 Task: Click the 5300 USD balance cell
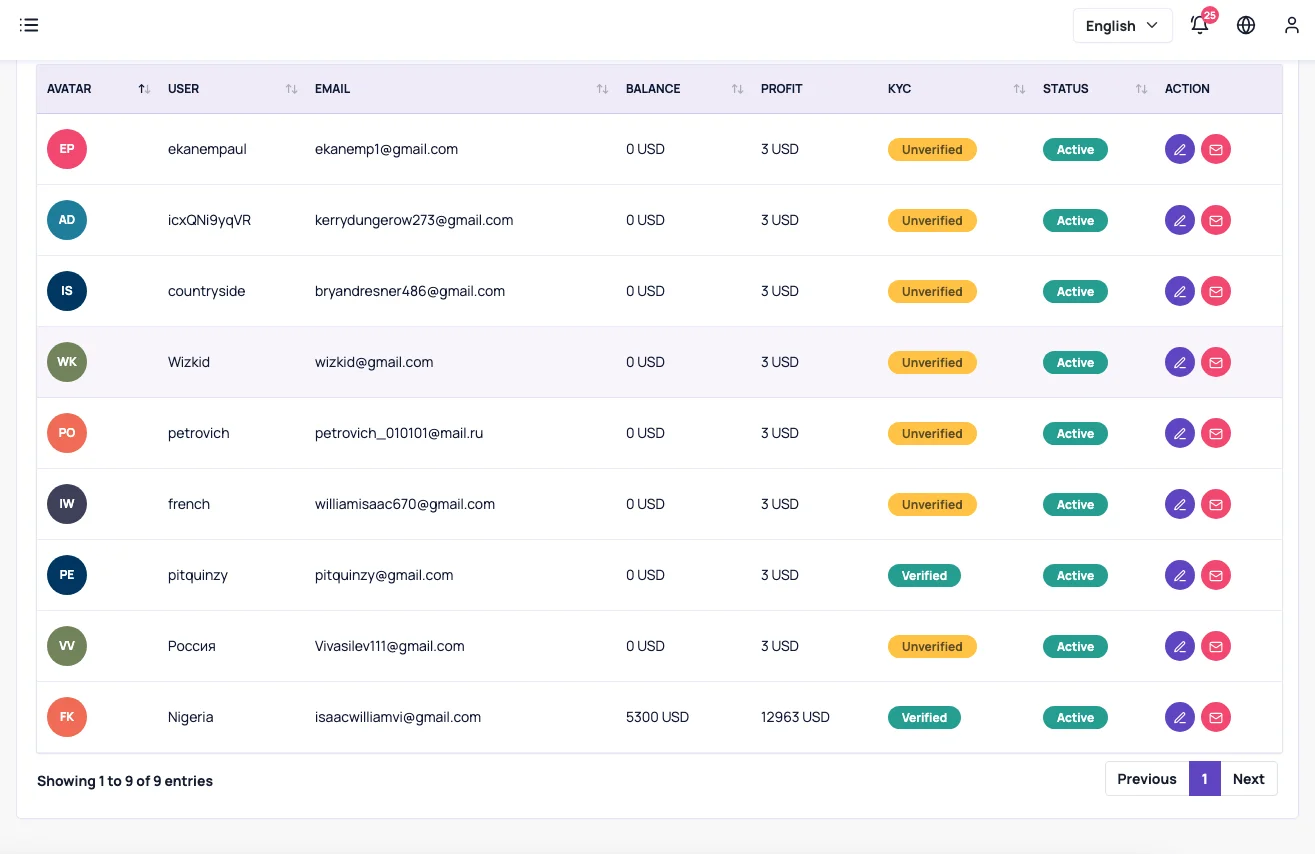click(657, 717)
